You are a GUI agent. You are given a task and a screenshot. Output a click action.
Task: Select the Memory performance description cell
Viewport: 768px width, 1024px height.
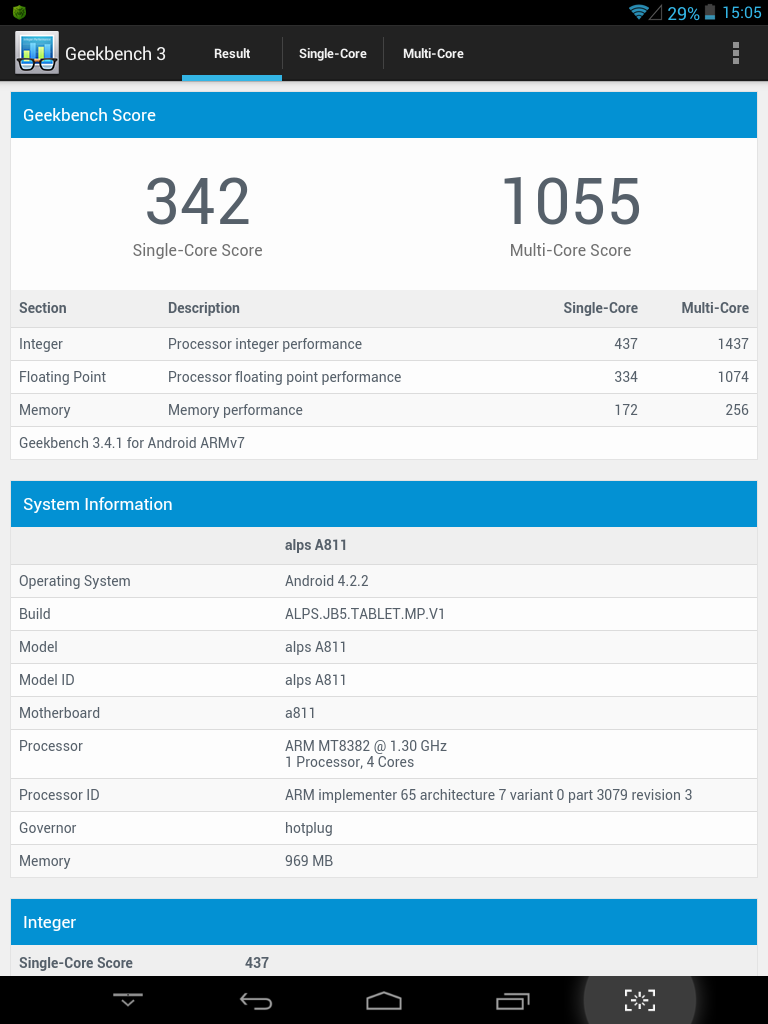coord(235,410)
